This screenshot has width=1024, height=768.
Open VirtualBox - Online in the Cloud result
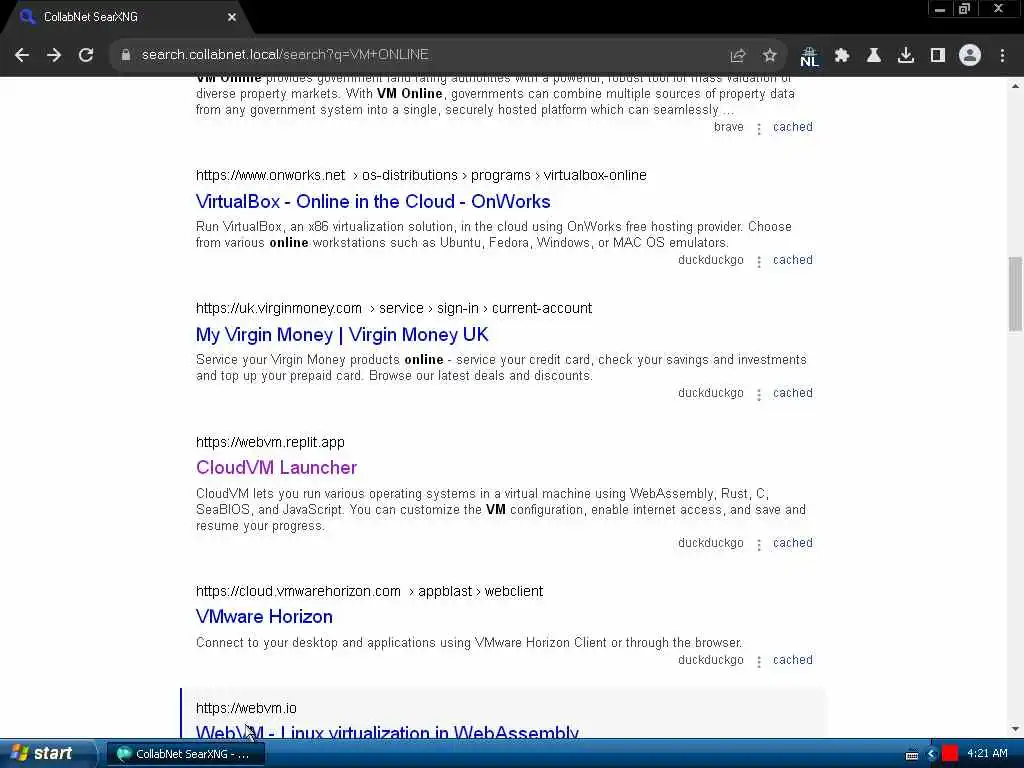click(373, 201)
